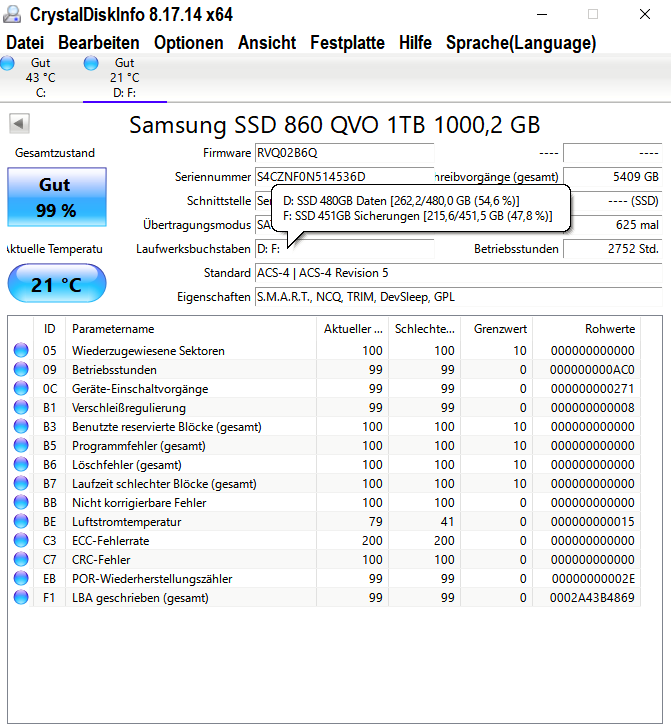
Task: Click the blue health orb for drive C:
Action: (7, 63)
